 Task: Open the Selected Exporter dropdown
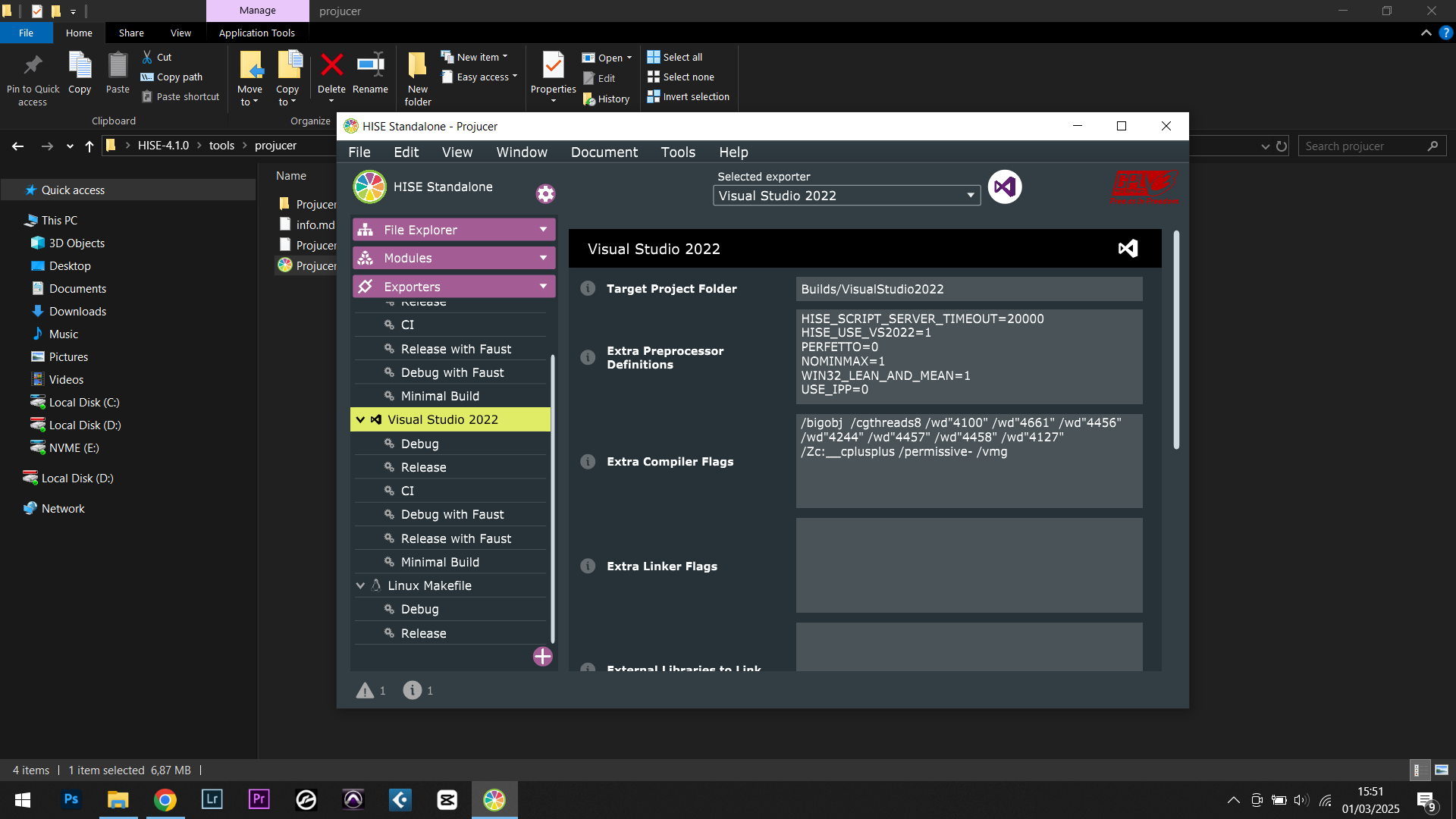(x=845, y=194)
